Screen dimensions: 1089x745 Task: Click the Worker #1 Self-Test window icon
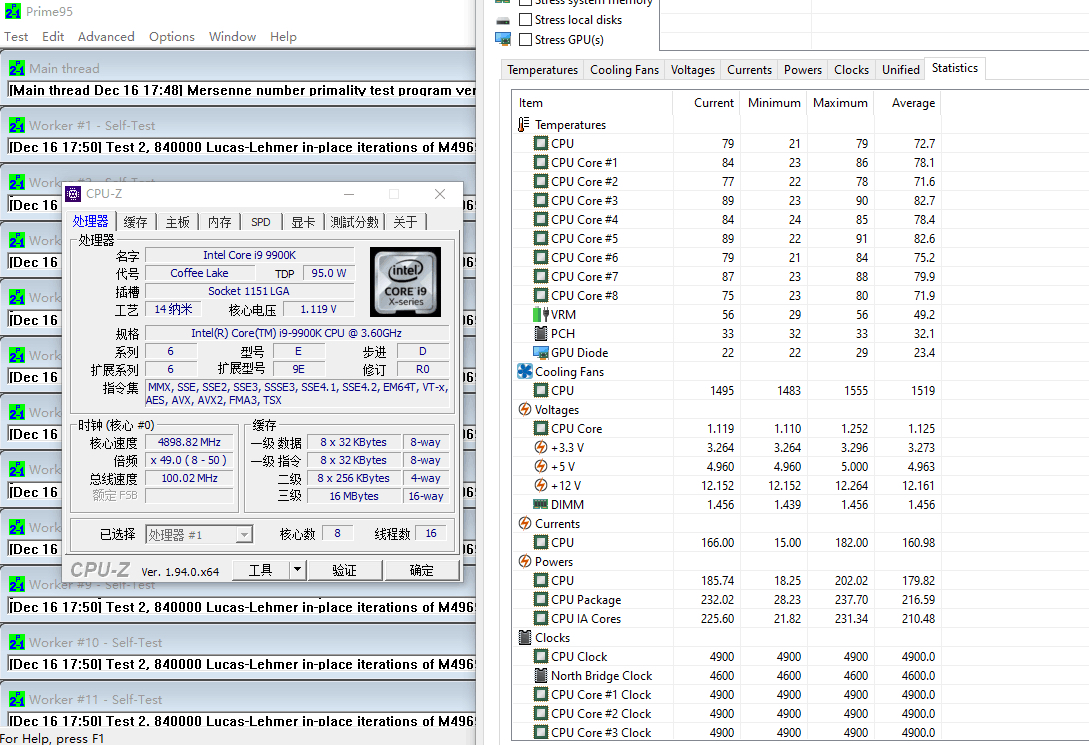click(x=17, y=126)
